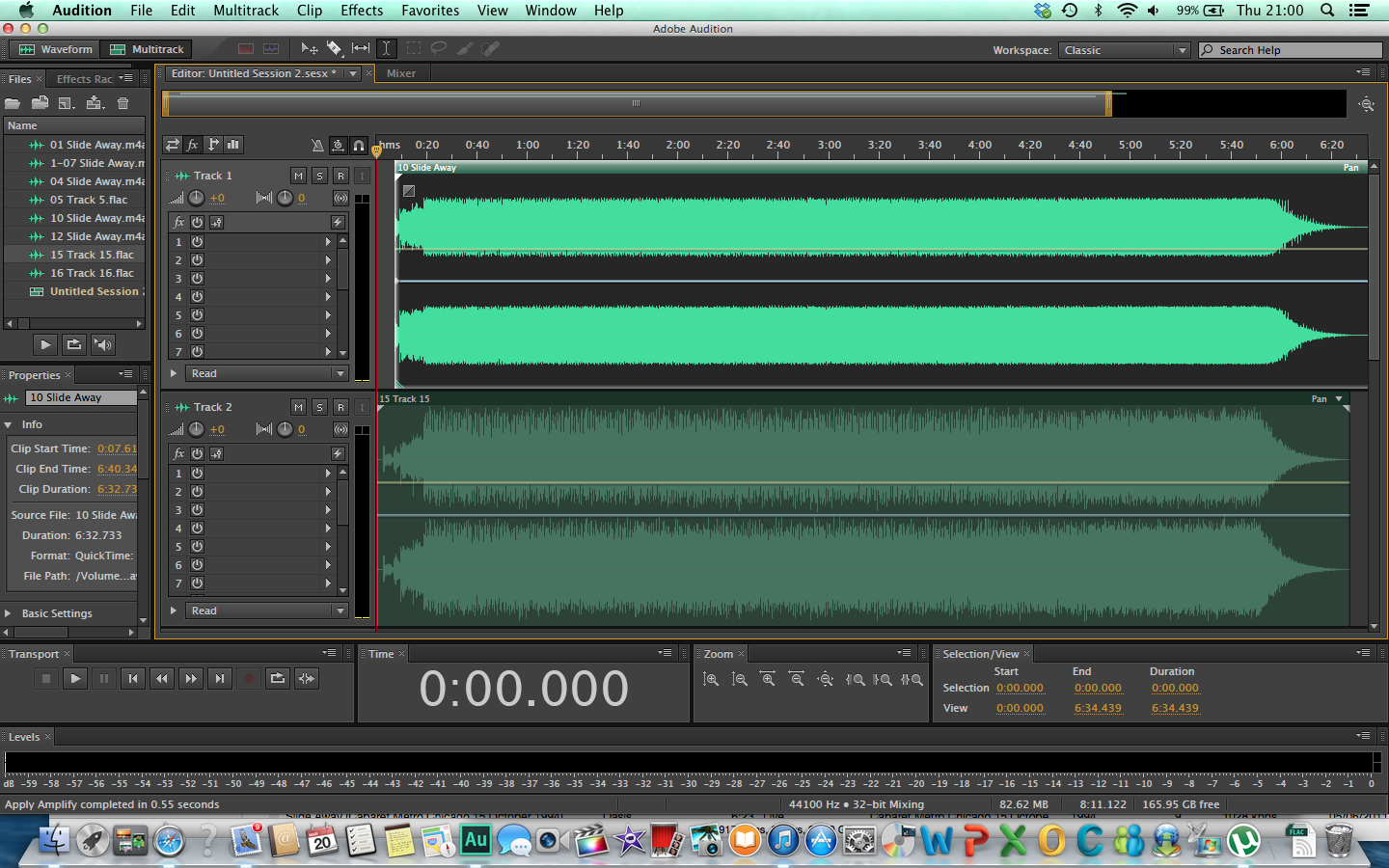Switch to Waveform view button
Screen dimensions: 1389x868
click(x=56, y=49)
